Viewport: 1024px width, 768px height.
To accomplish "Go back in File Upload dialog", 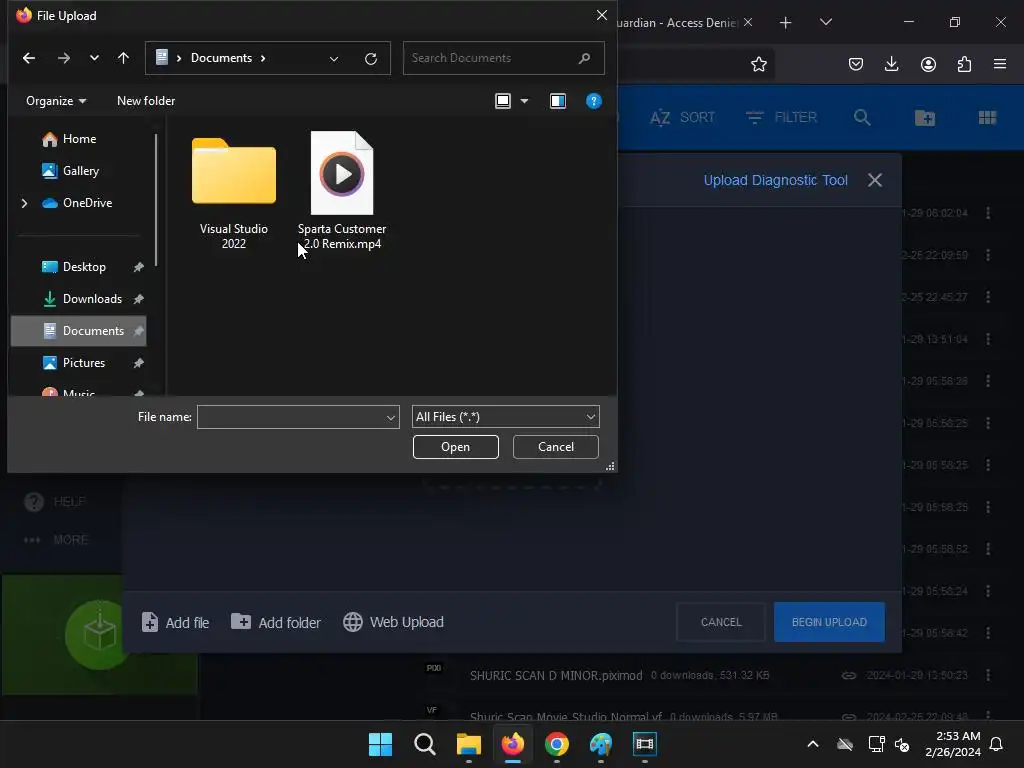I will (29, 58).
